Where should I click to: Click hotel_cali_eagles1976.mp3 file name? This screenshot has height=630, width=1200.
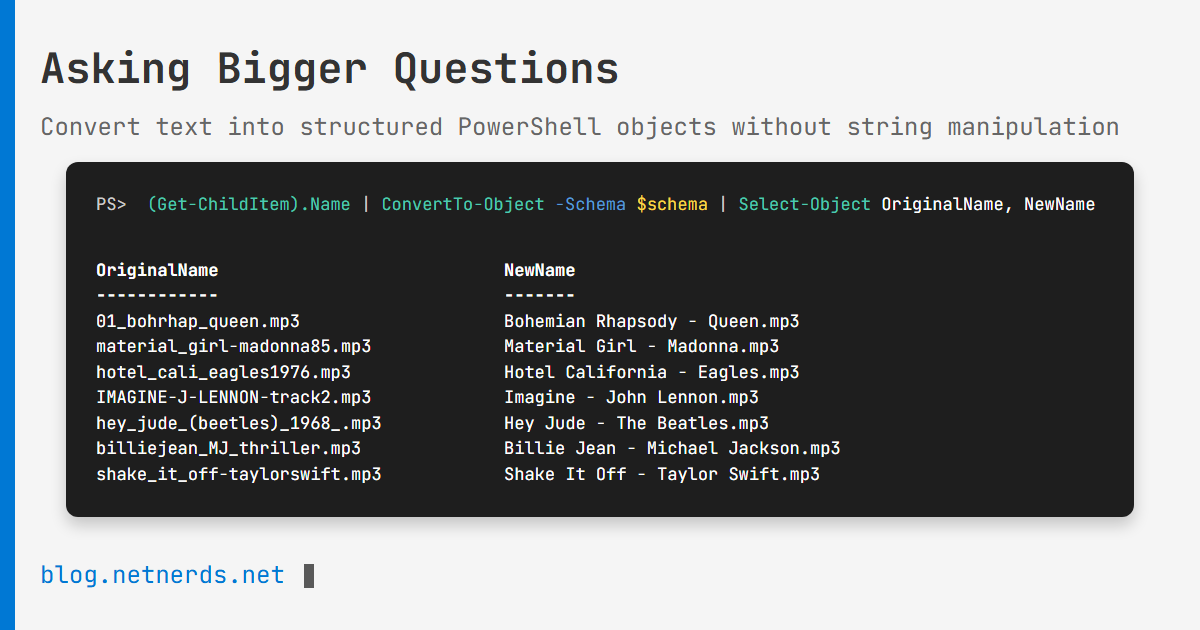point(223,372)
